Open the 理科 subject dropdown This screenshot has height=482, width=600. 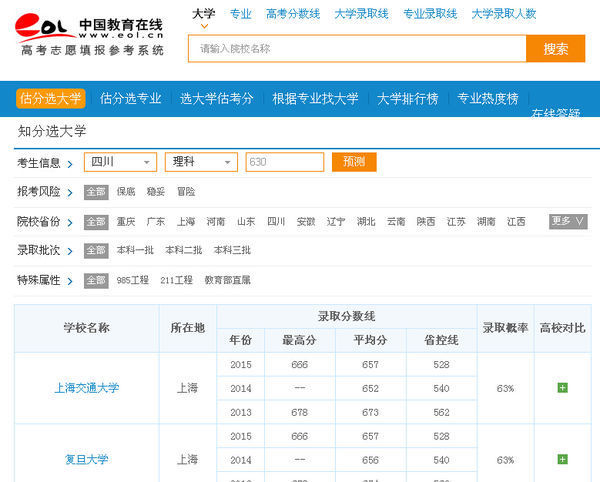point(201,162)
